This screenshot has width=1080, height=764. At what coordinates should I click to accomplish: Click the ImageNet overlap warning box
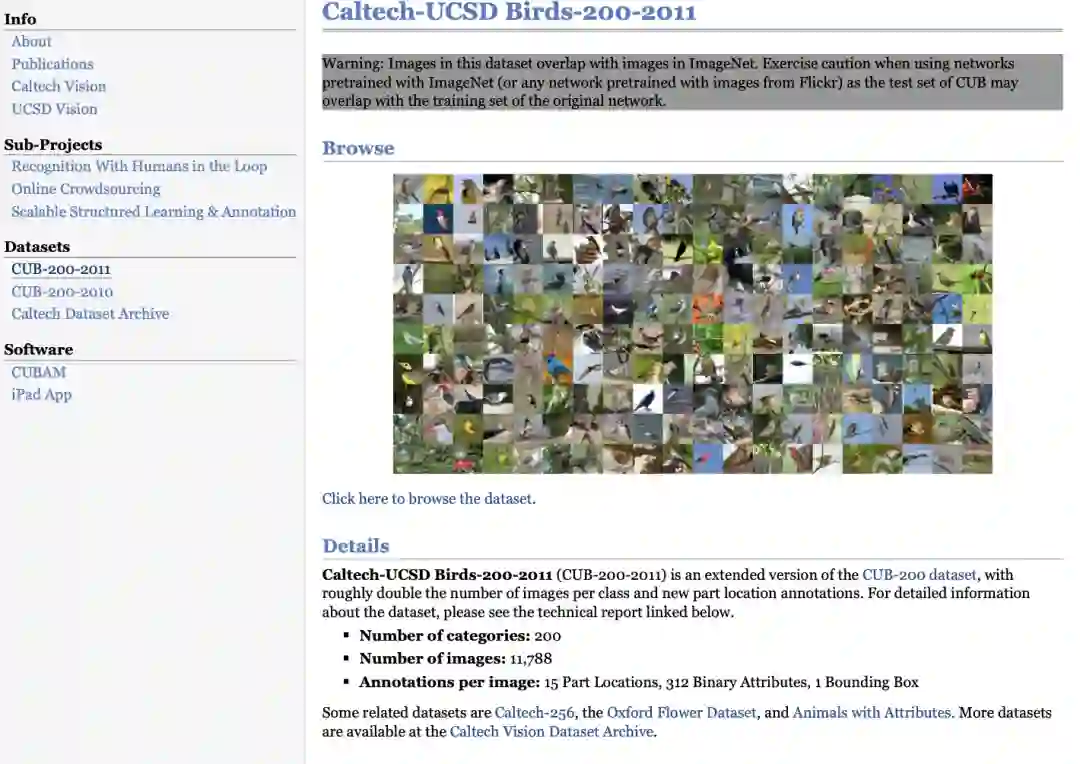tap(692, 82)
